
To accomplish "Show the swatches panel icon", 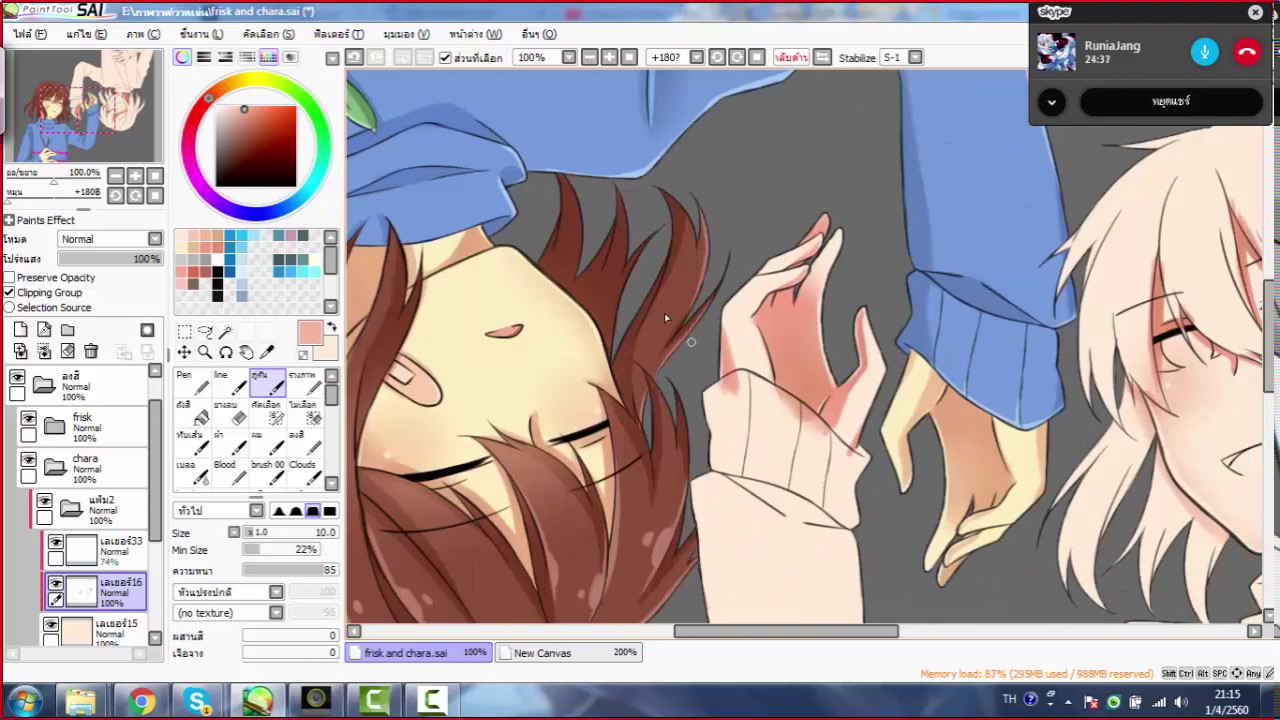I will coord(268,57).
